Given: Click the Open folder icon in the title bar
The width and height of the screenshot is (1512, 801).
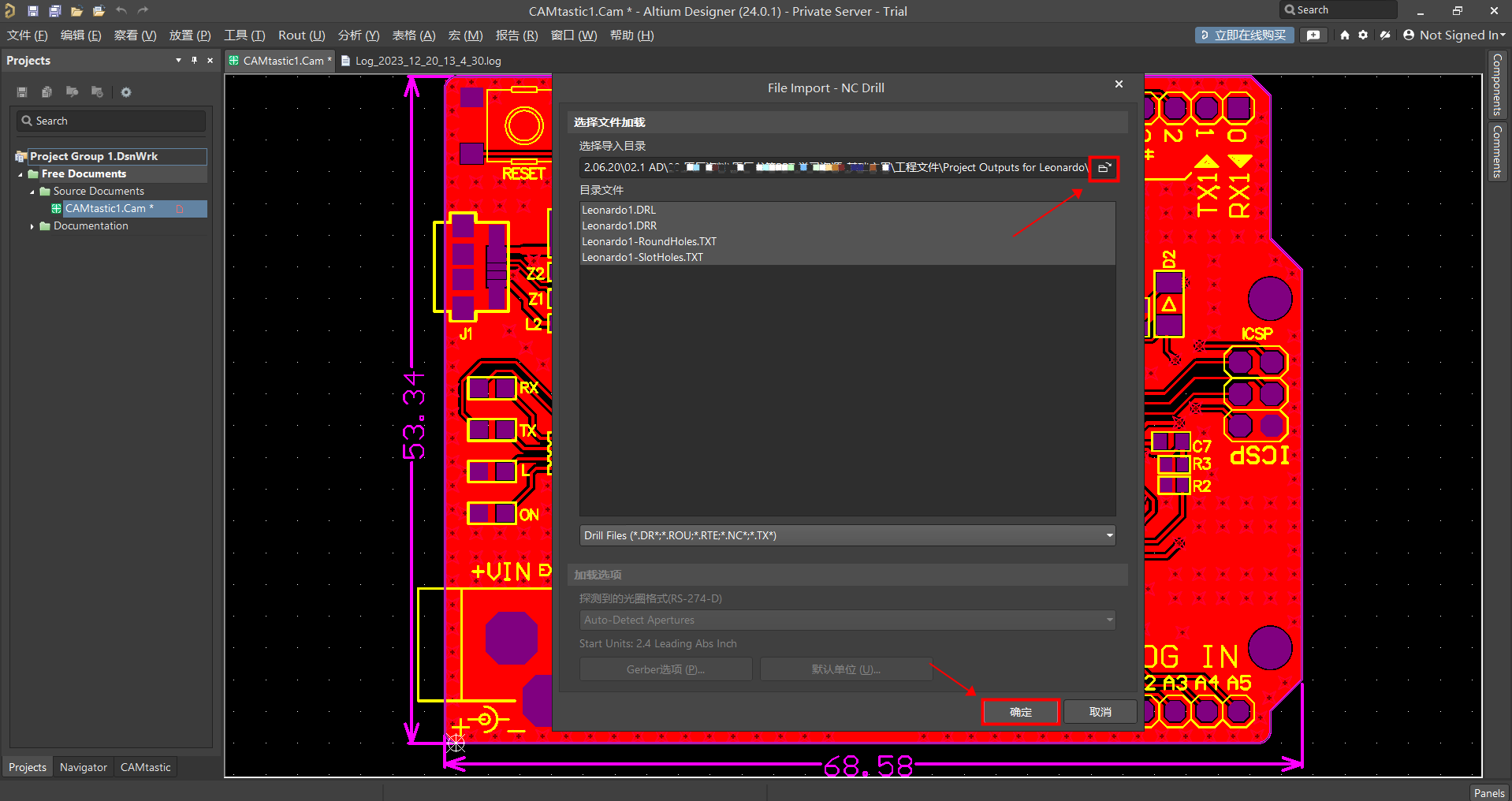Looking at the screenshot, I should pos(76,11).
